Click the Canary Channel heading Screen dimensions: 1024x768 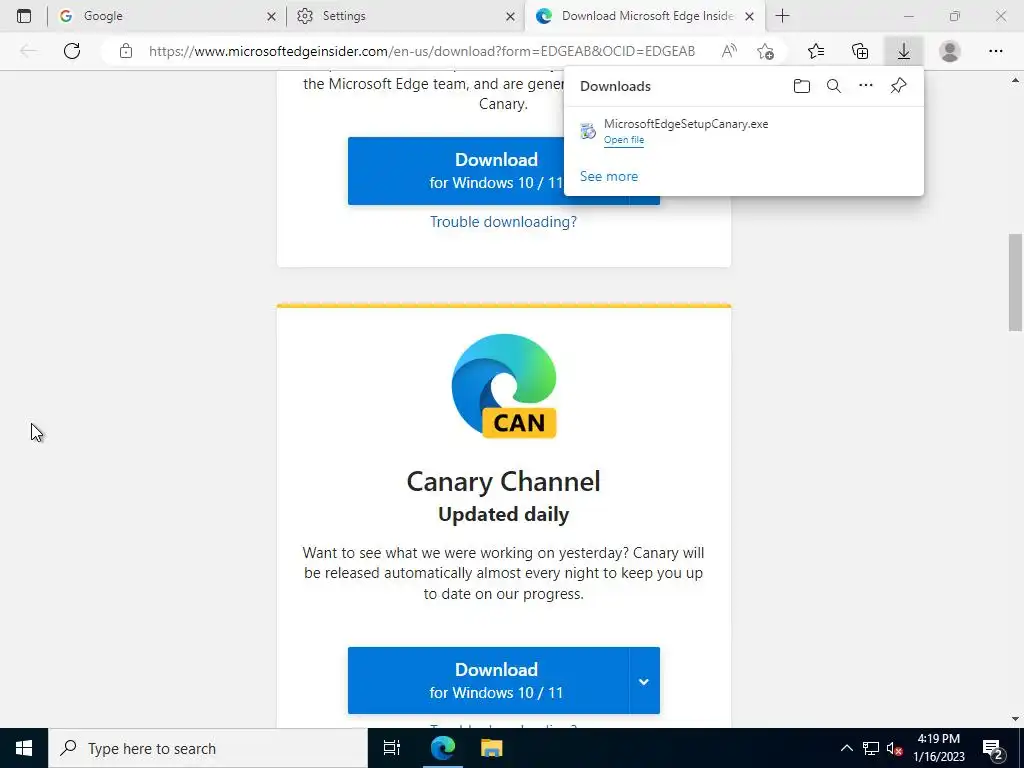pyautogui.click(x=504, y=482)
